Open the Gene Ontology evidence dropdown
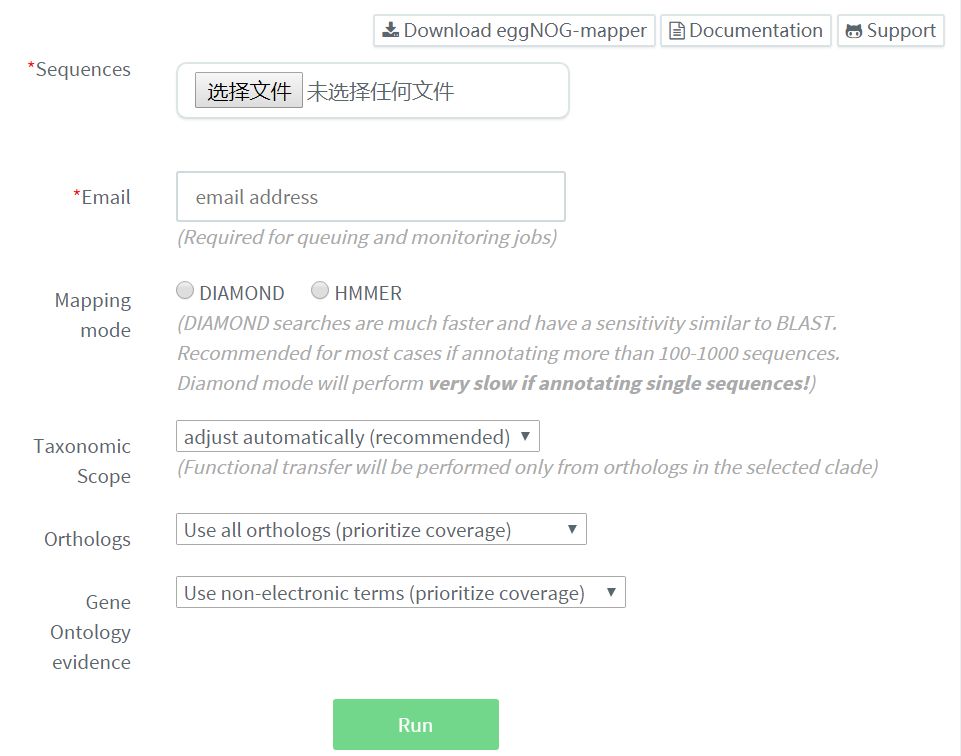 point(400,593)
